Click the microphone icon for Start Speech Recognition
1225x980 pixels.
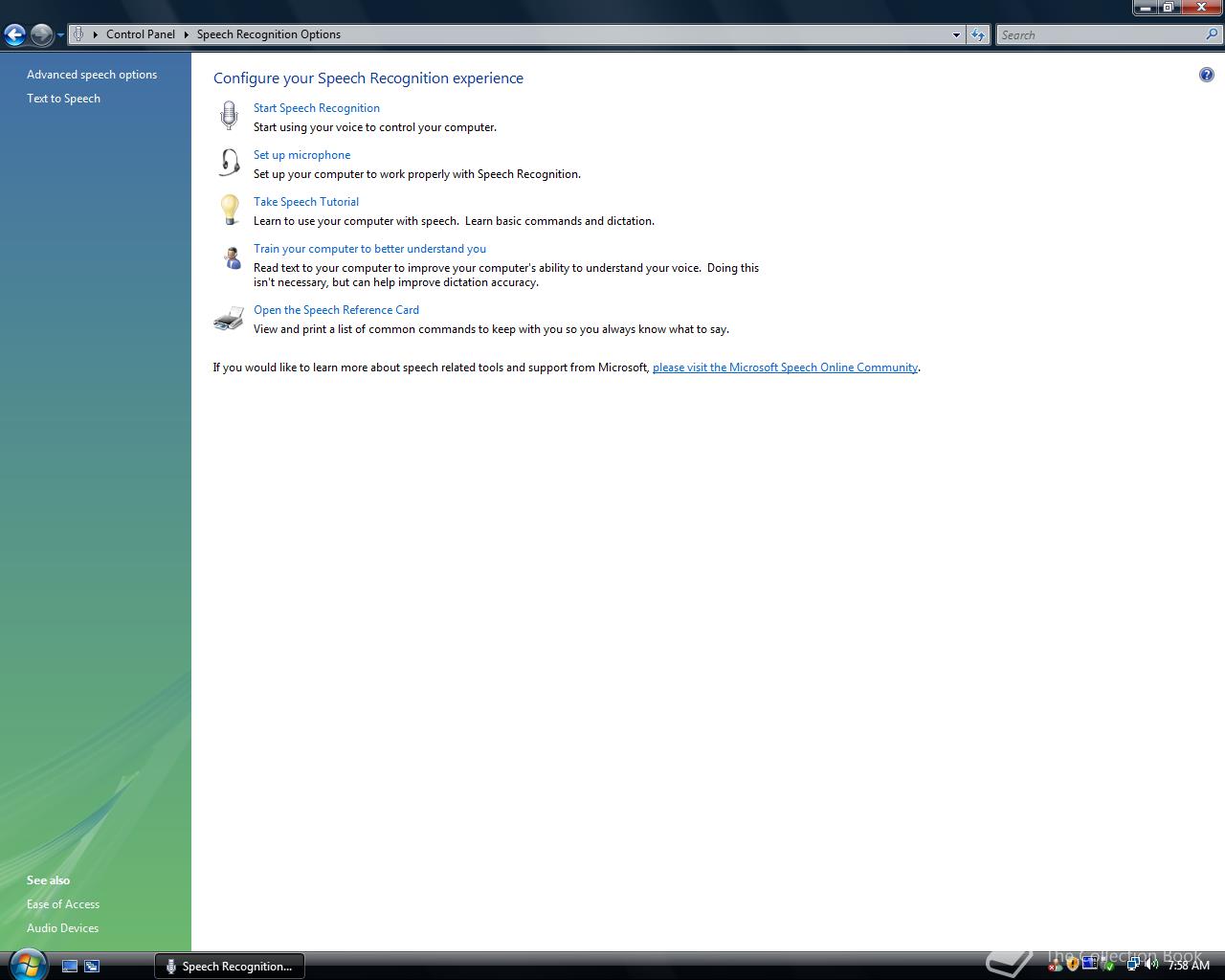coord(229,116)
